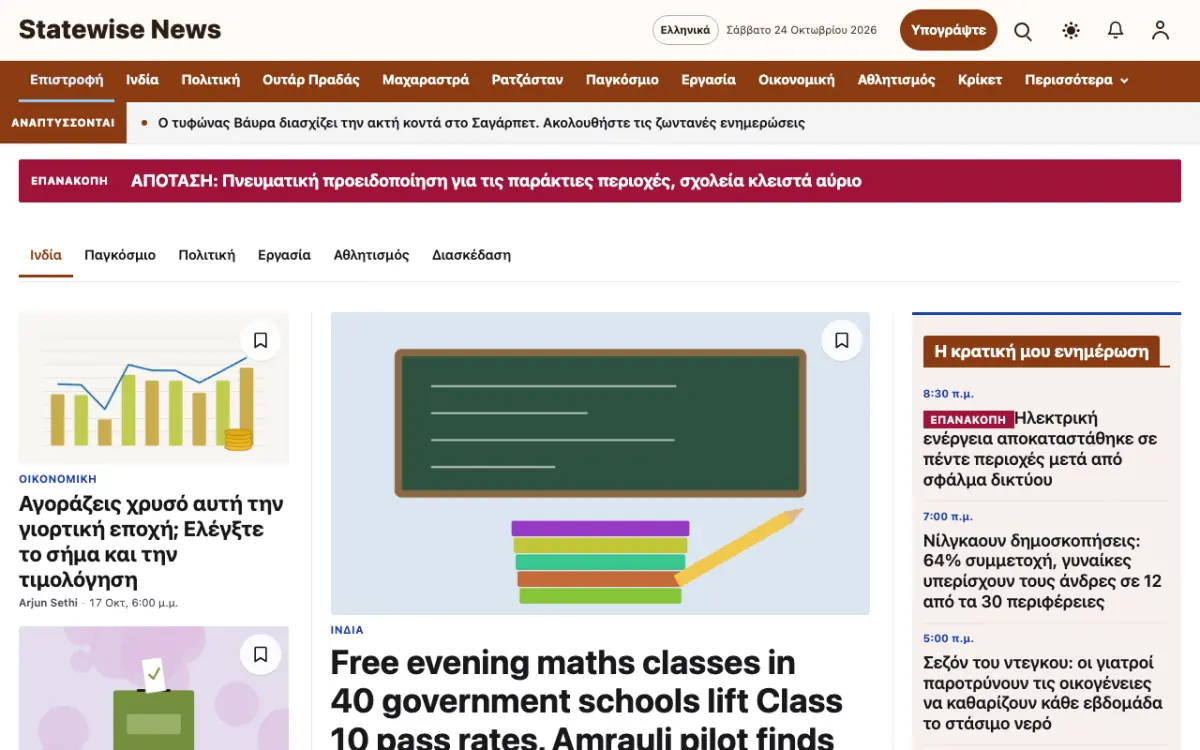Bookmark the free evening maths classes article
The image size is (1200, 750).
click(842, 341)
